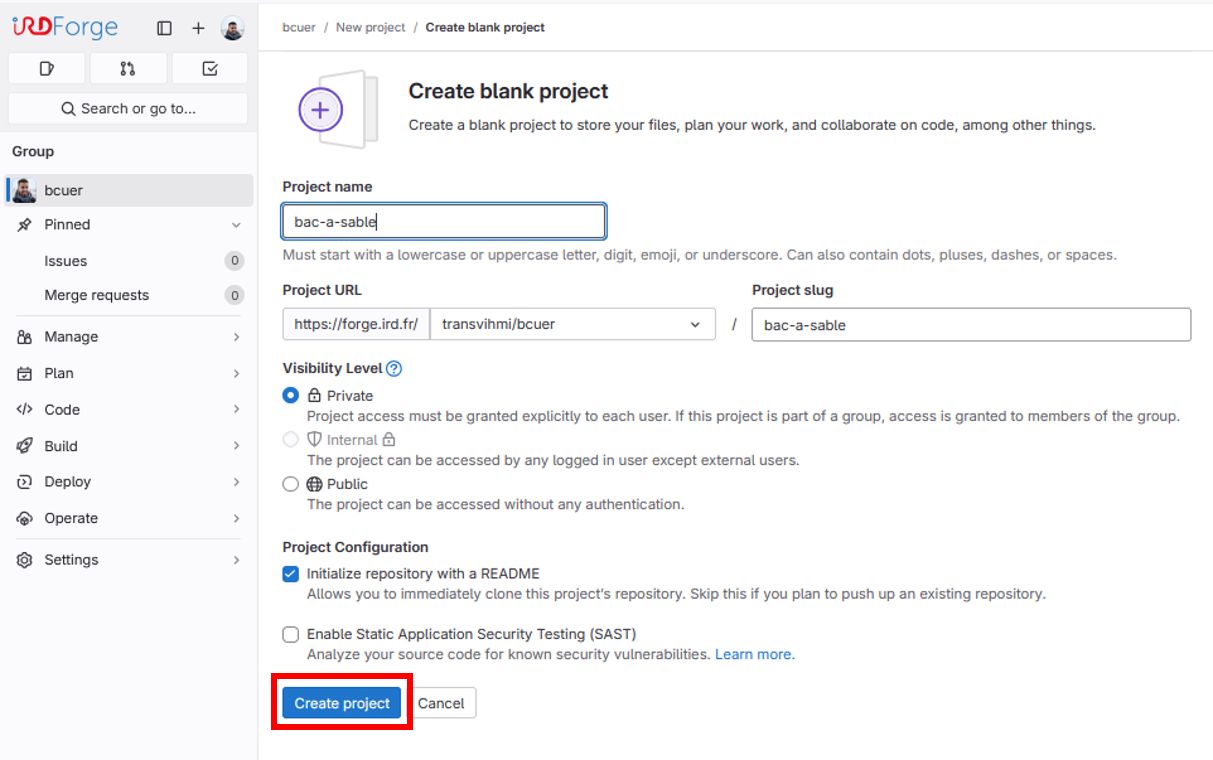Open the Code sidebar menu

130,409
